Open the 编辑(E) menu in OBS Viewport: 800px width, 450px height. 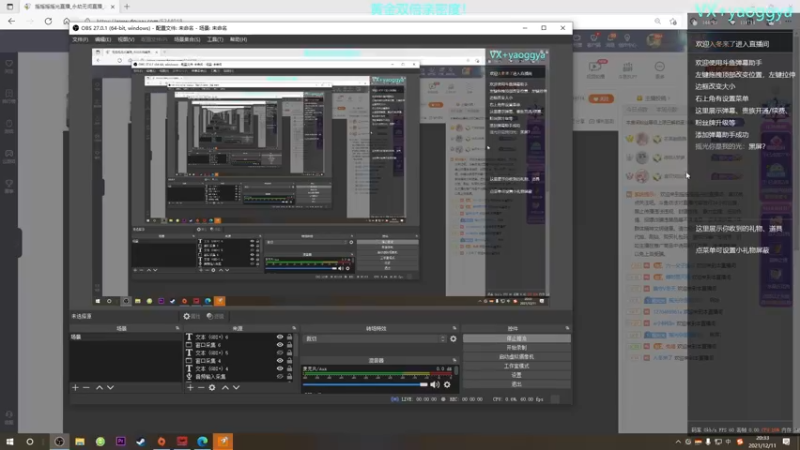click(103, 39)
